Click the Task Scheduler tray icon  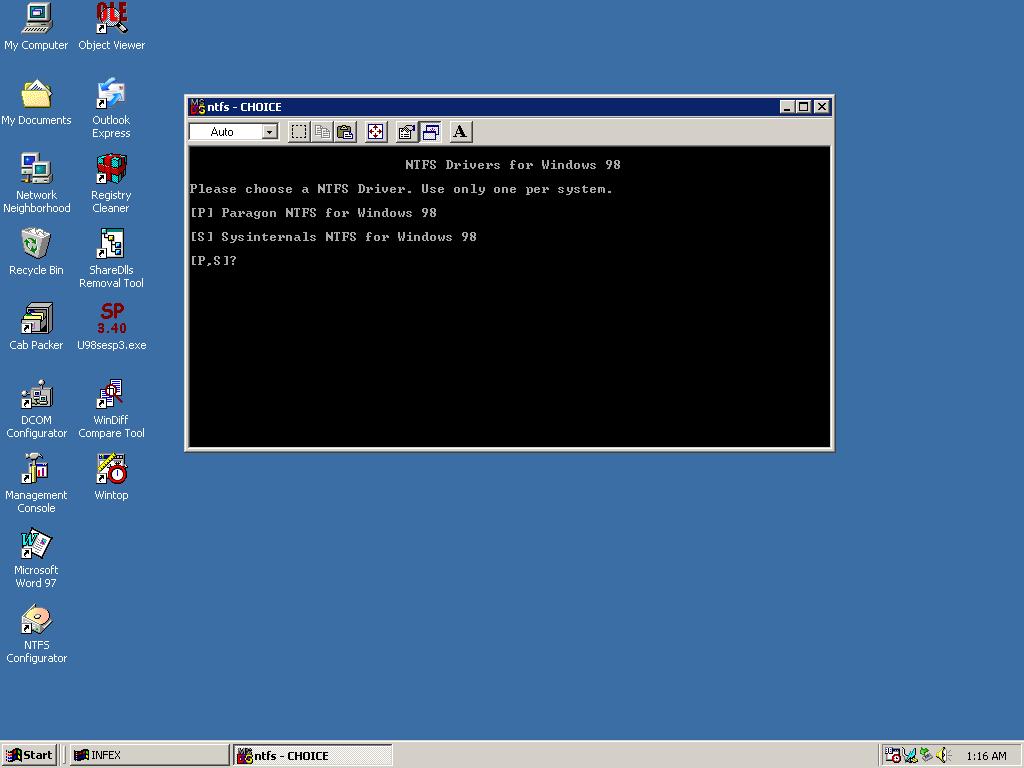[892, 756]
